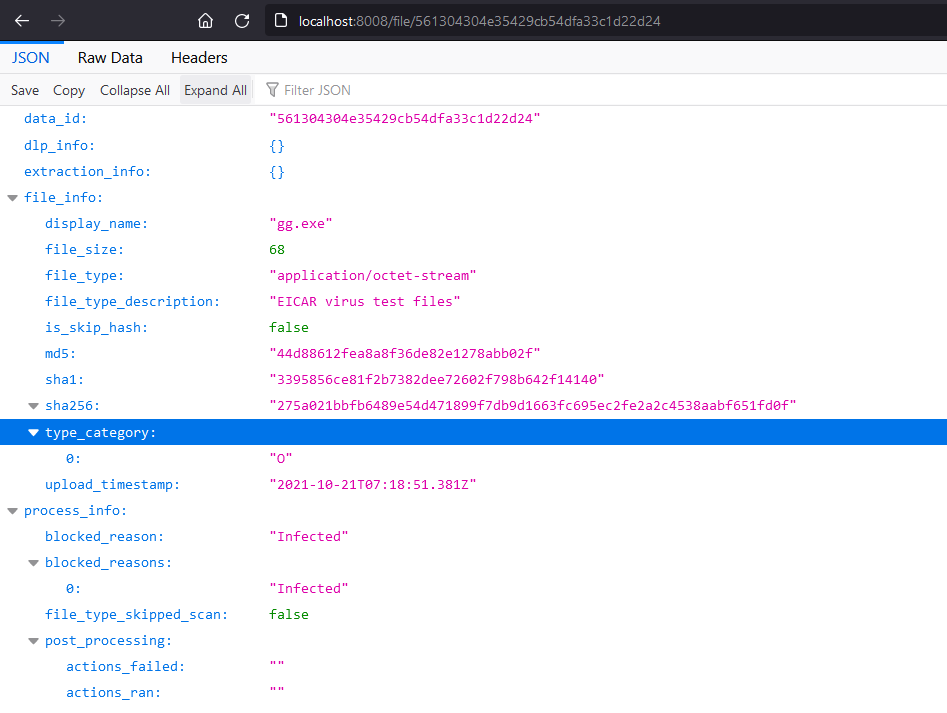Collapse the blocked_reasons array
947x713 pixels.
[34, 563]
